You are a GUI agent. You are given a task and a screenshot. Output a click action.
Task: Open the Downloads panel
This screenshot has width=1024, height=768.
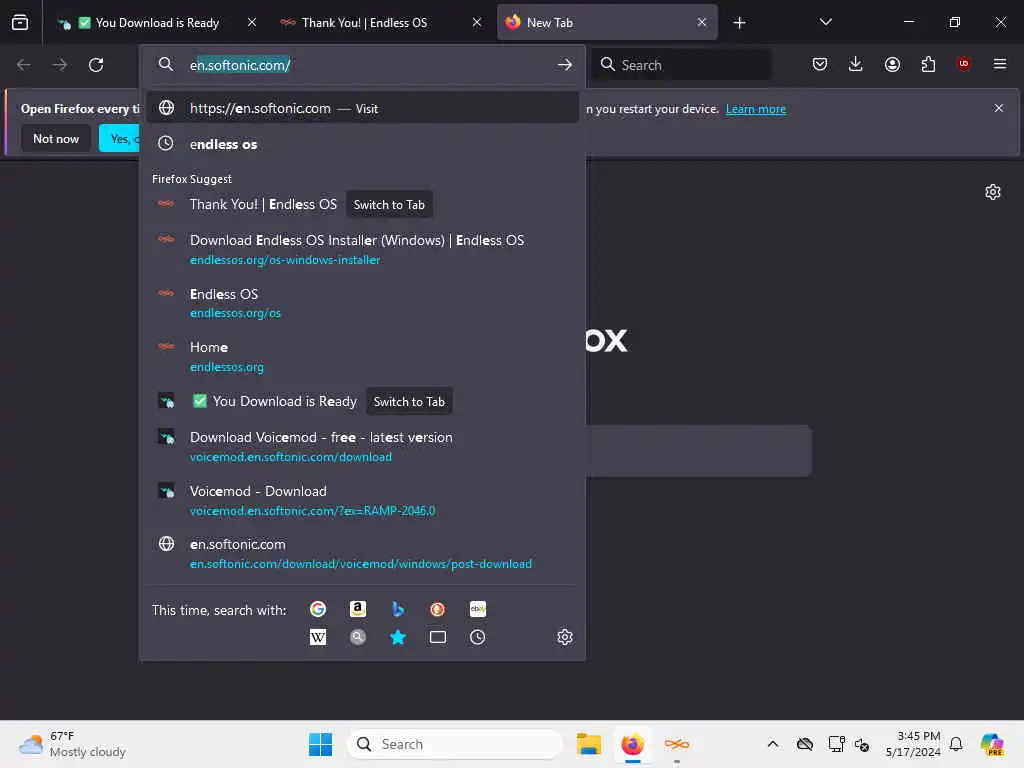[856, 64]
